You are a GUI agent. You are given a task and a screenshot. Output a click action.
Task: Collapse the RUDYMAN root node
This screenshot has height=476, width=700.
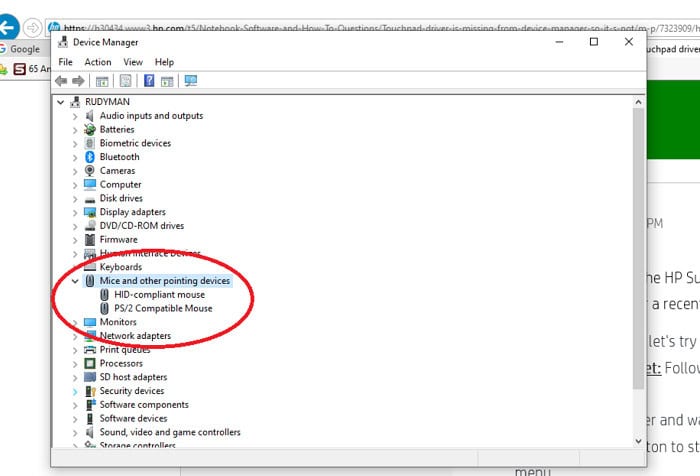tap(60, 102)
